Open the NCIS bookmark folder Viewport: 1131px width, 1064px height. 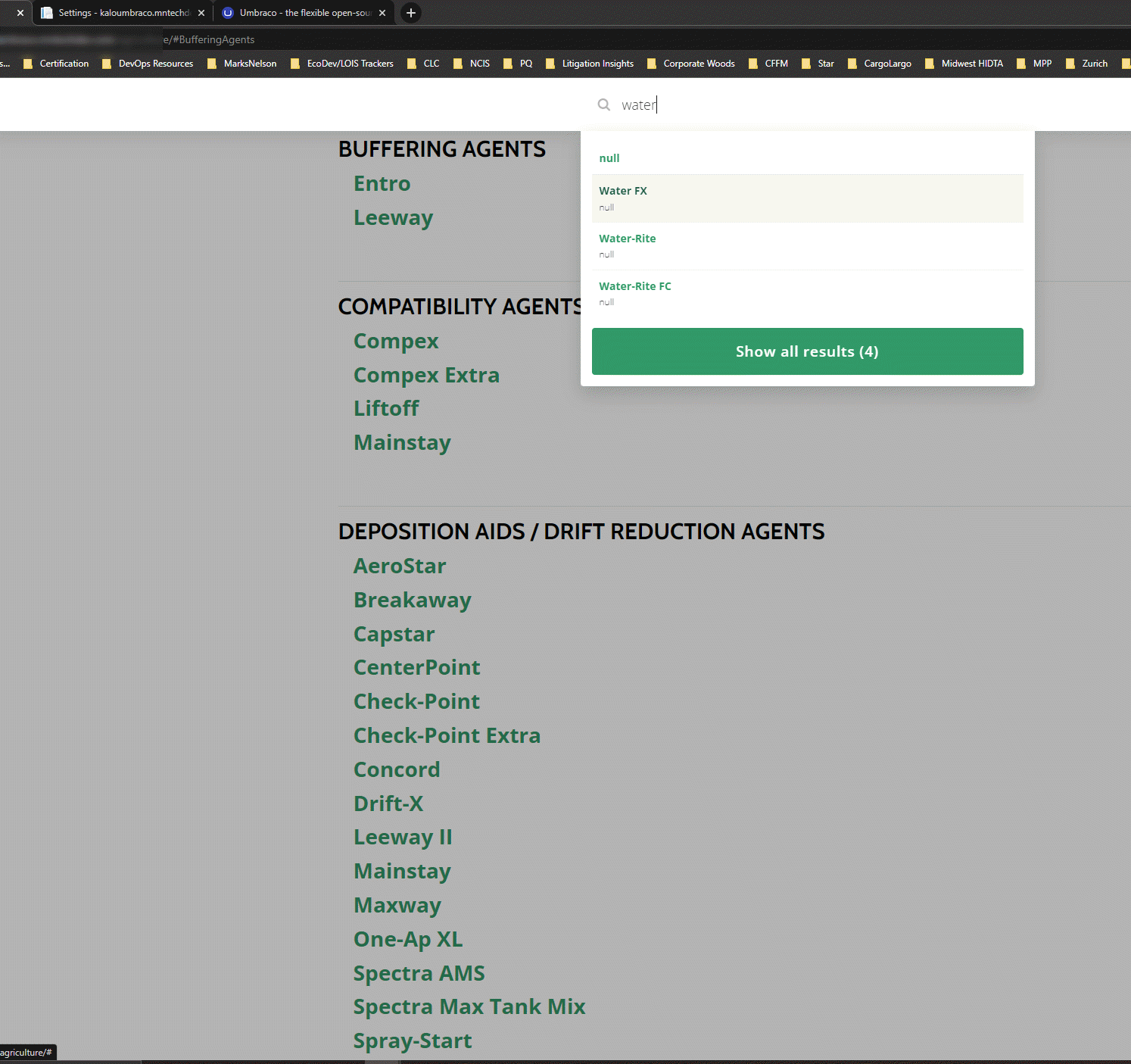pos(472,64)
